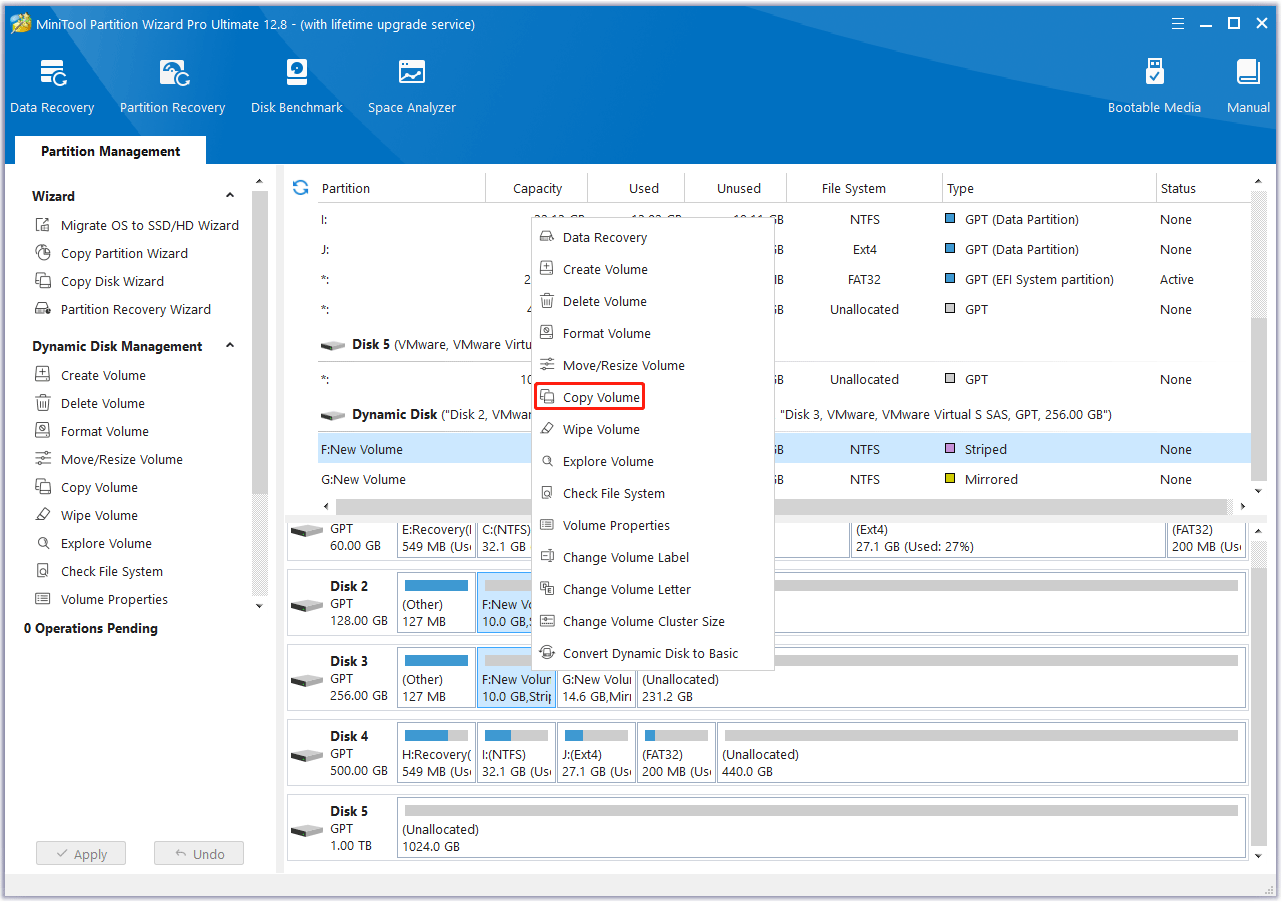The height and width of the screenshot is (902, 1282).
Task: Click Copy Volume in the context menu
Action: [653, 397]
